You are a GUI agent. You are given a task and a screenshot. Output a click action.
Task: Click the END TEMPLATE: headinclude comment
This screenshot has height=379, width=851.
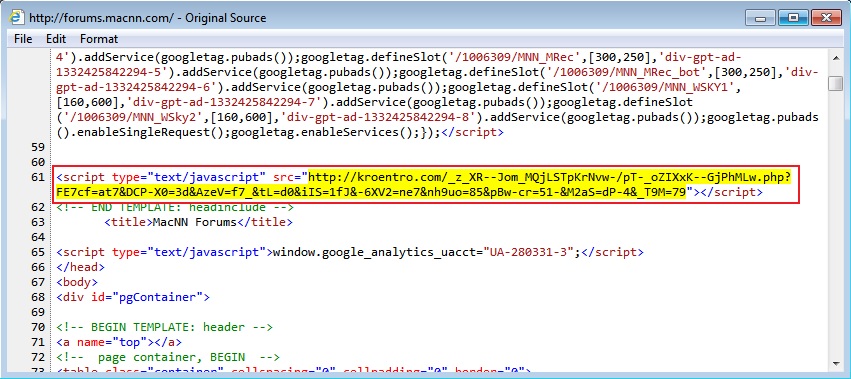coord(175,207)
